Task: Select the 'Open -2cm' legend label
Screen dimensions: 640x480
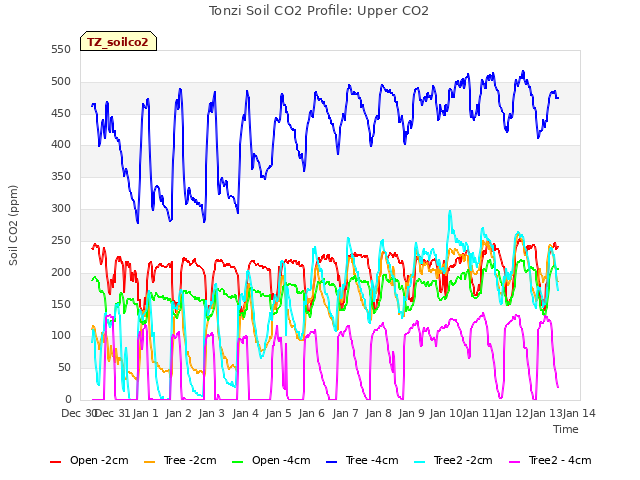Action: [x=99, y=460]
